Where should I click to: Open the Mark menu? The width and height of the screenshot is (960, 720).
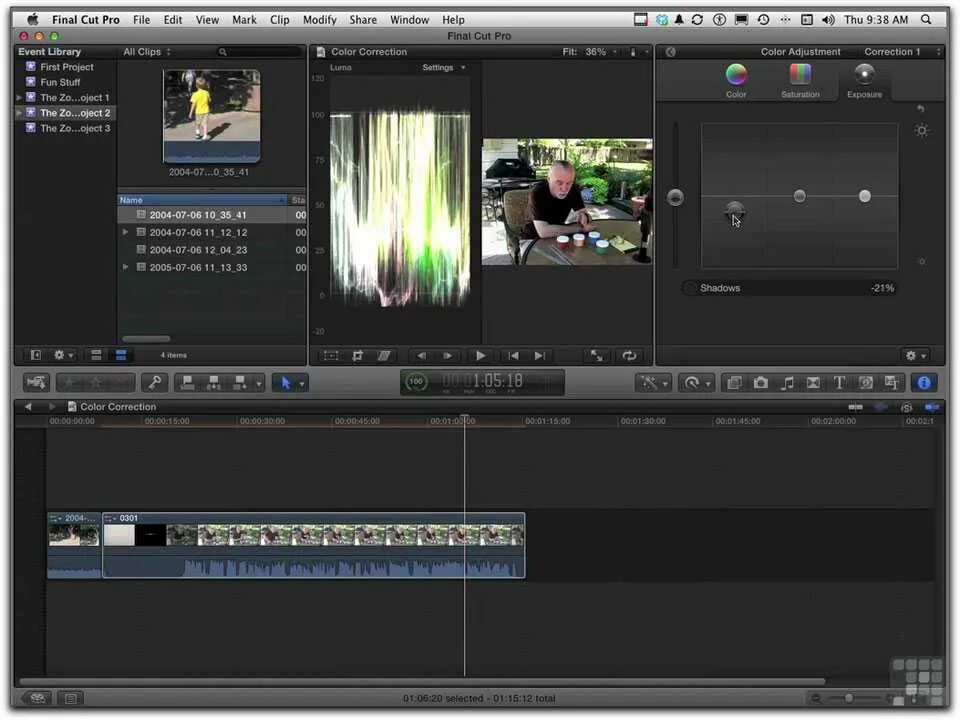244,20
